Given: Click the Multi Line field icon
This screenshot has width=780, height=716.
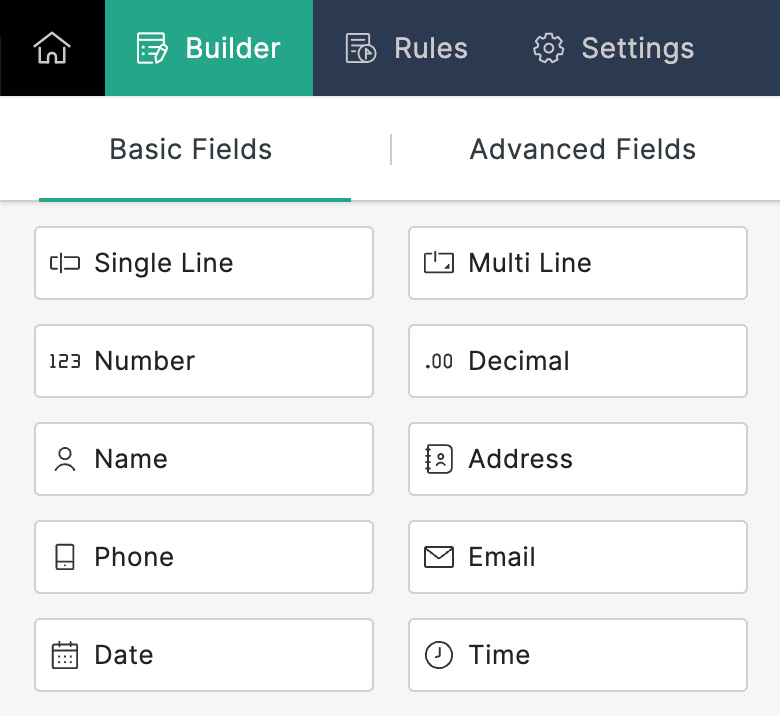Looking at the screenshot, I should click(x=439, y=263).
